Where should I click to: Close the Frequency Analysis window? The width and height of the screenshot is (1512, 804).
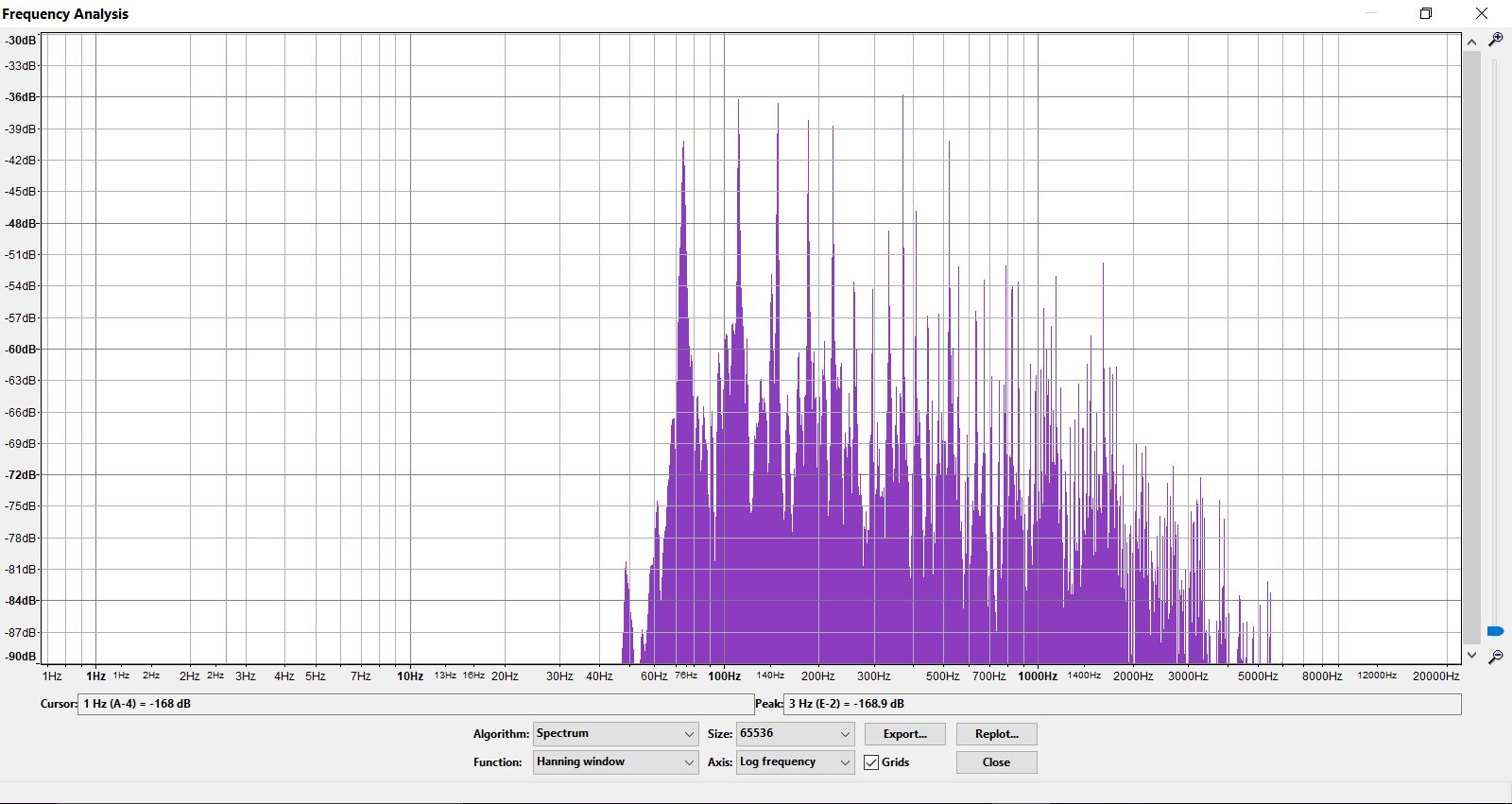click(1482, 13)
